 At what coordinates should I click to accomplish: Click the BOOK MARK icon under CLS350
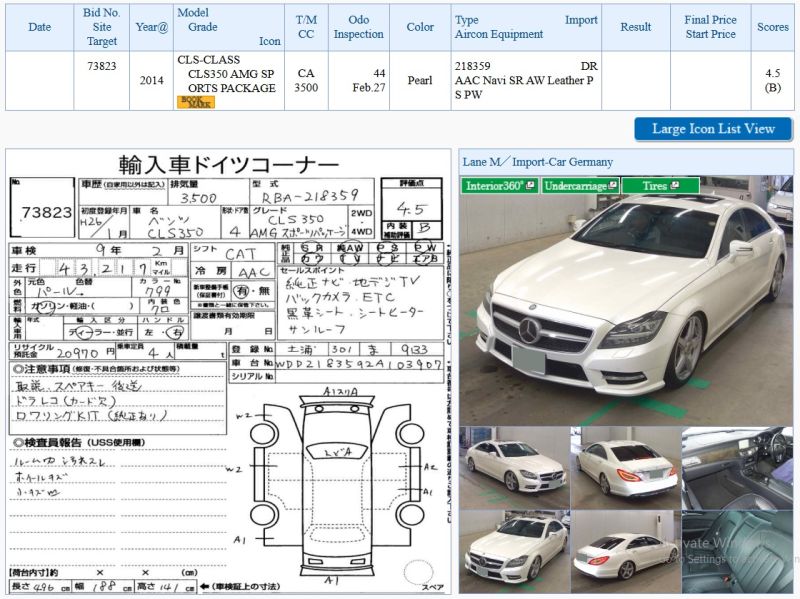click(x=196, y=102)
